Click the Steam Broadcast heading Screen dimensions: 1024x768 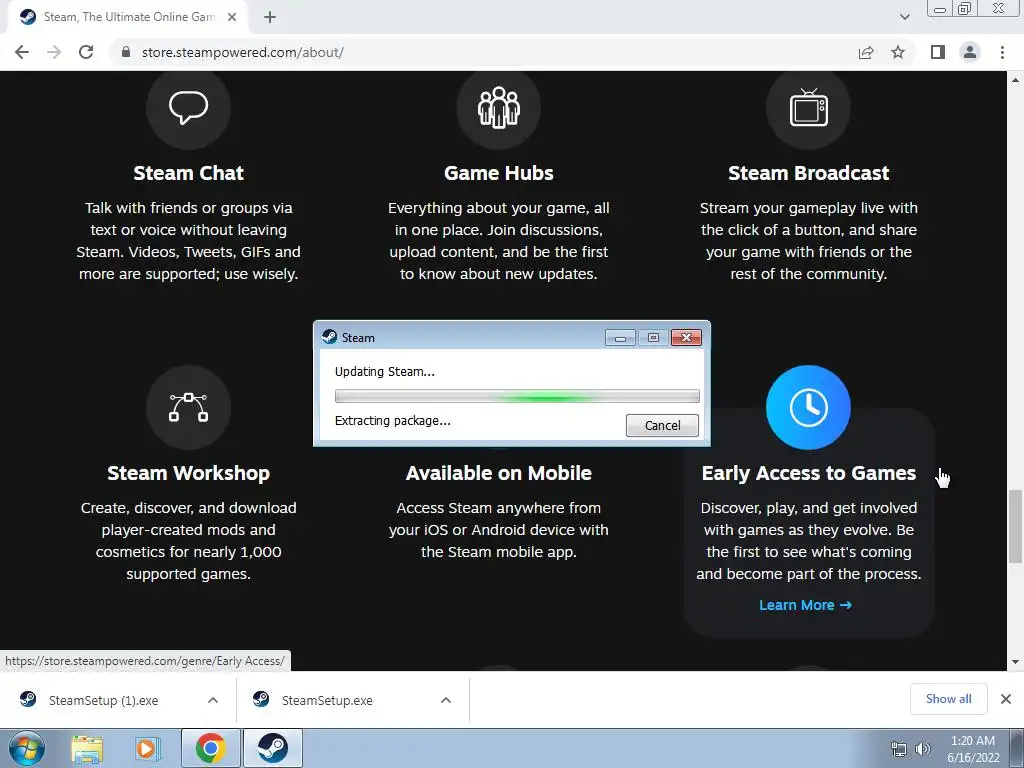[x=808, y=173]
